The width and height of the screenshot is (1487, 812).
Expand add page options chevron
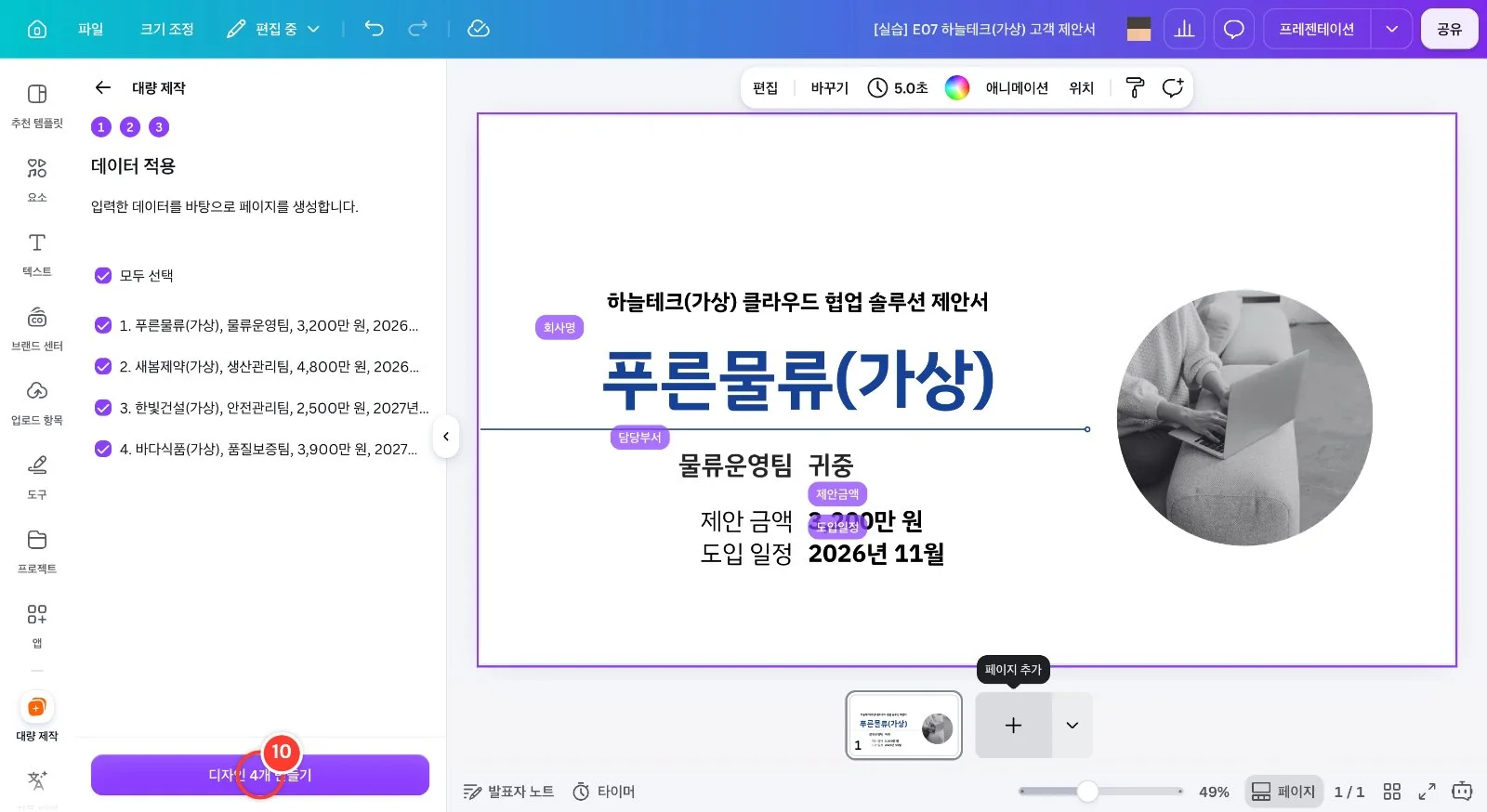[1072, 725]
